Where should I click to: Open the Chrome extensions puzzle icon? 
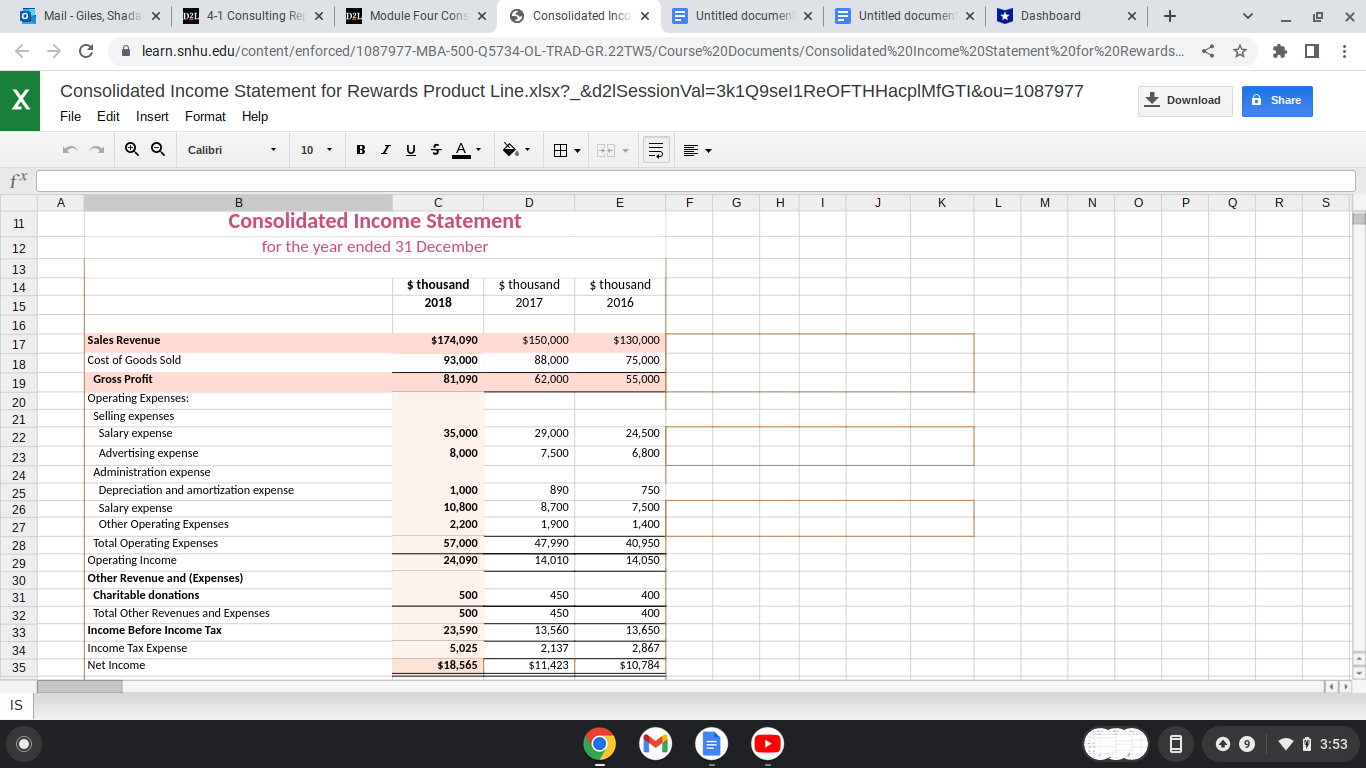click(x=1280, y=50)
